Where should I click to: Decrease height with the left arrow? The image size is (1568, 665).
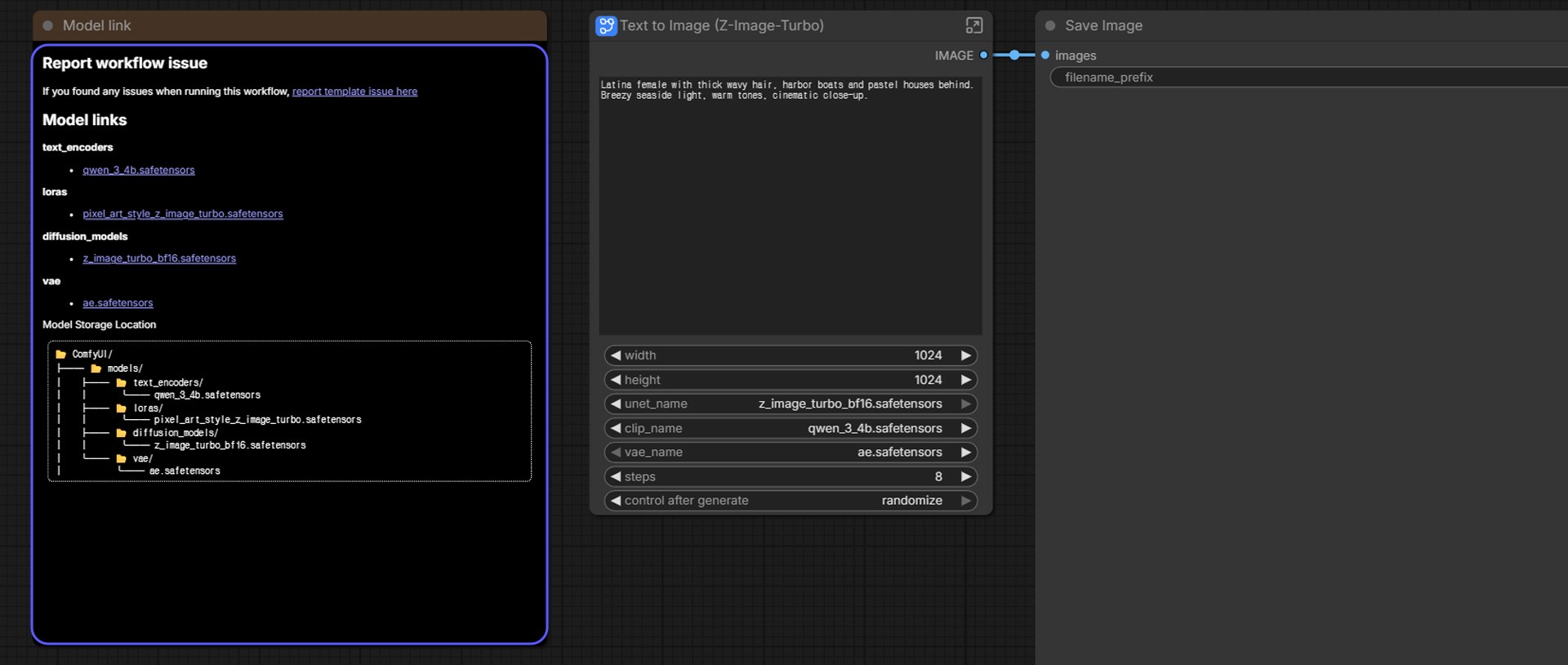tap(616, 380)
